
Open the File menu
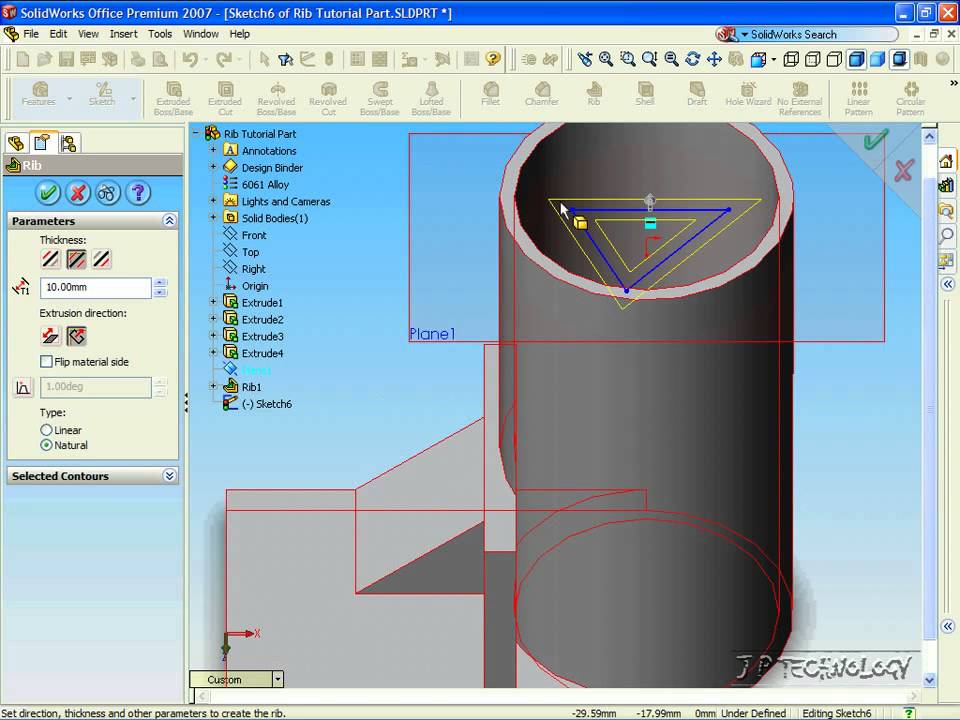(x=31, y=34)
